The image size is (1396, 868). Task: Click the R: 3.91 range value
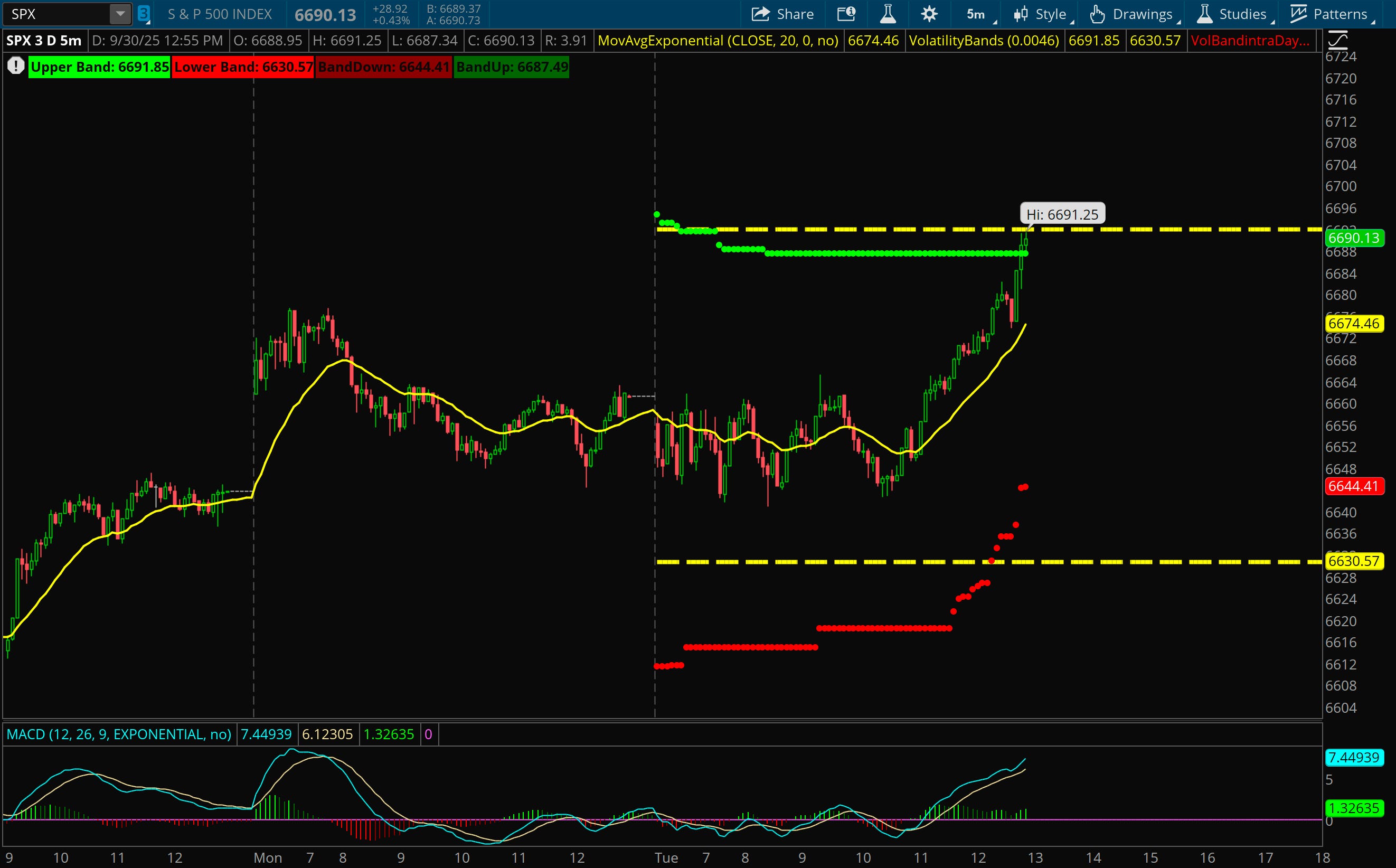[565, 41]
